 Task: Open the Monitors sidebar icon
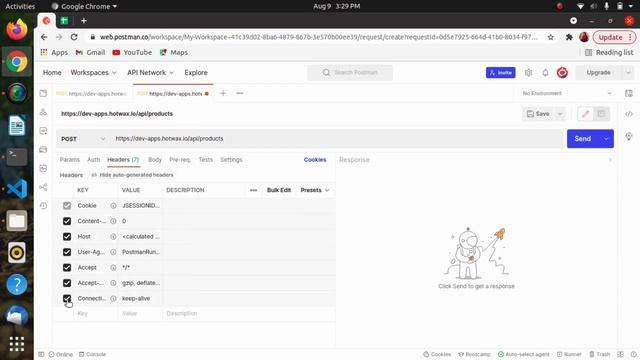[x=43, y=168]
